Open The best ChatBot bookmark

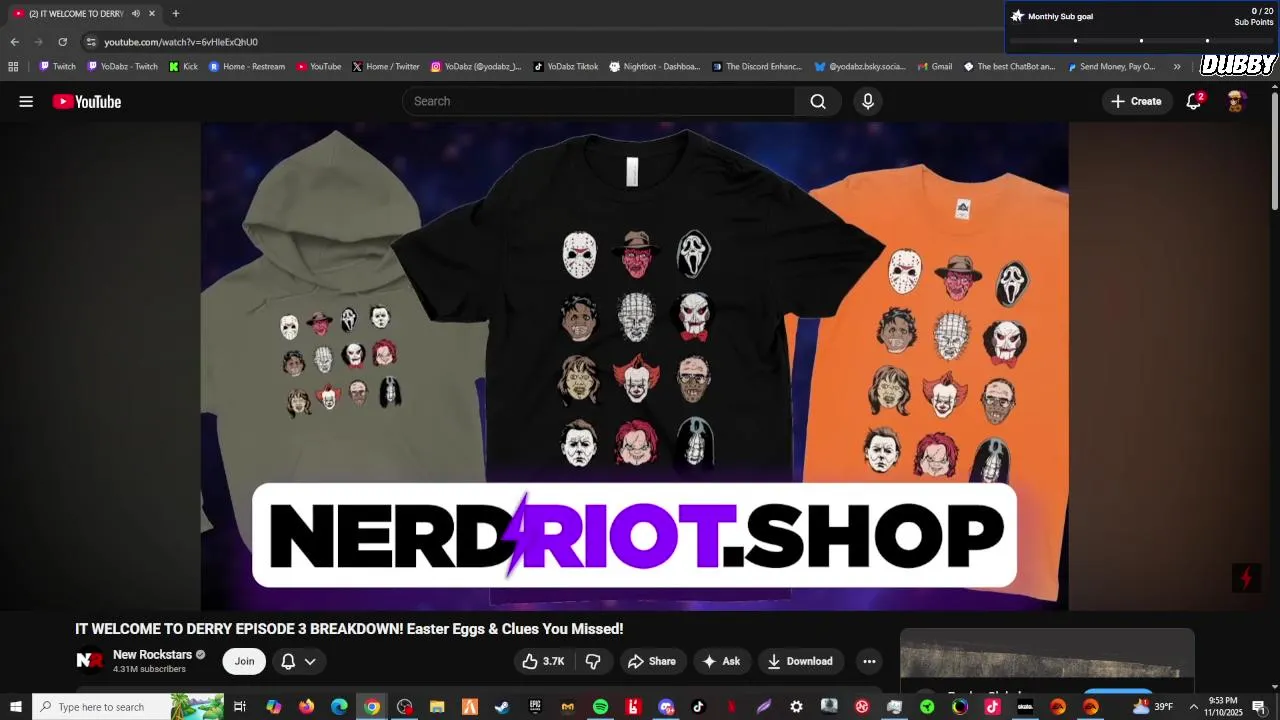click(1009, 67)
